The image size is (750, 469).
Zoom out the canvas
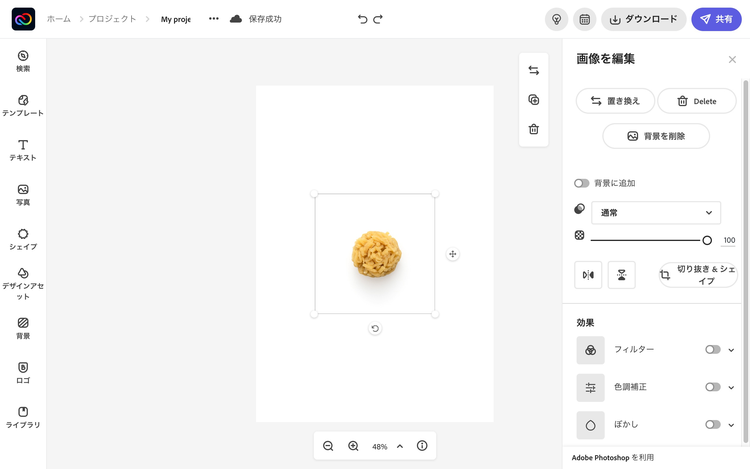pyautogui.click(x=328, y=446)
